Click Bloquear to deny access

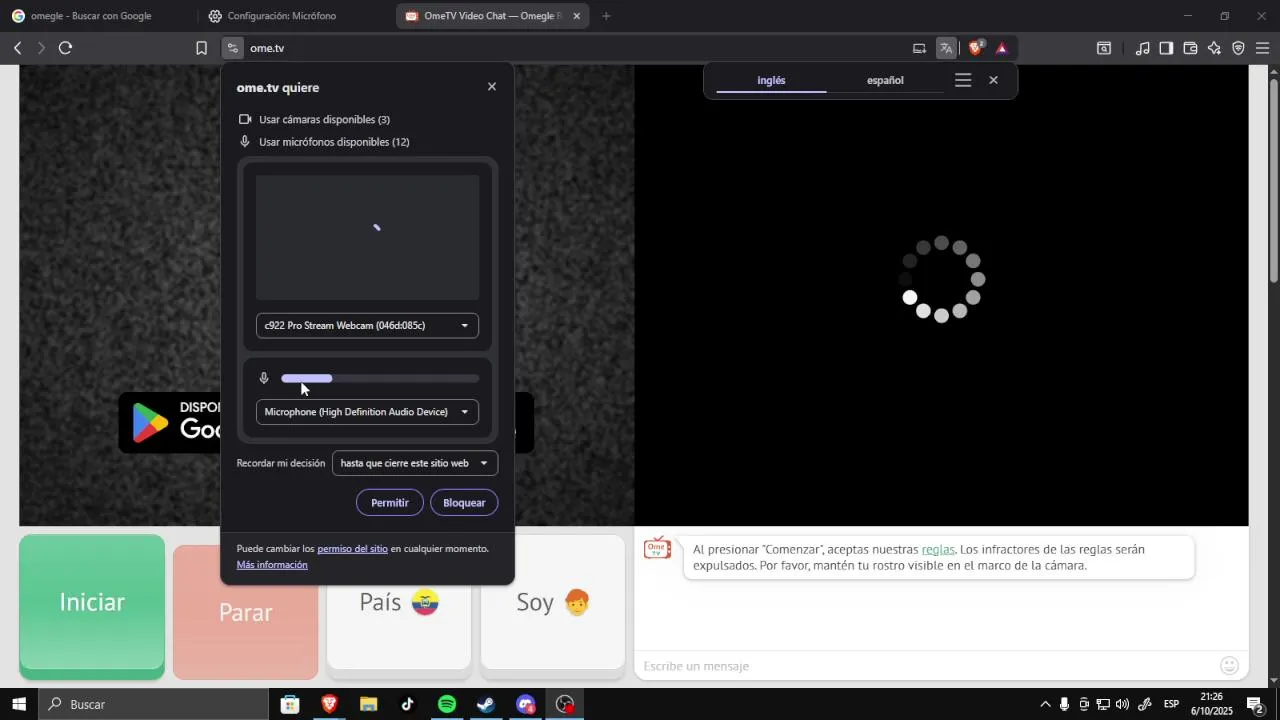[x=464, y=503]
